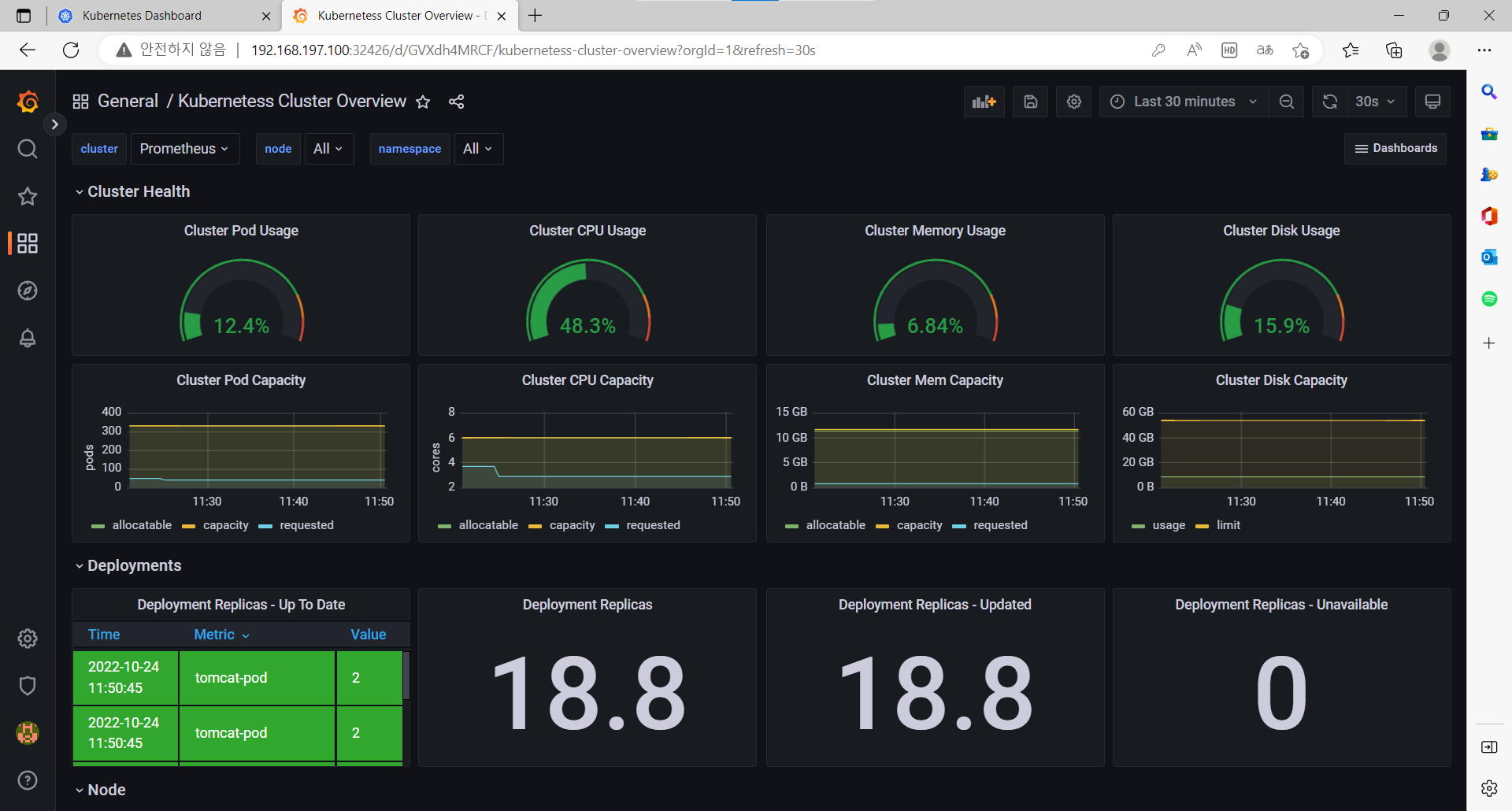
Task: Open the Prometheus cluster dropdown
Action: click(x=185, y=149)
